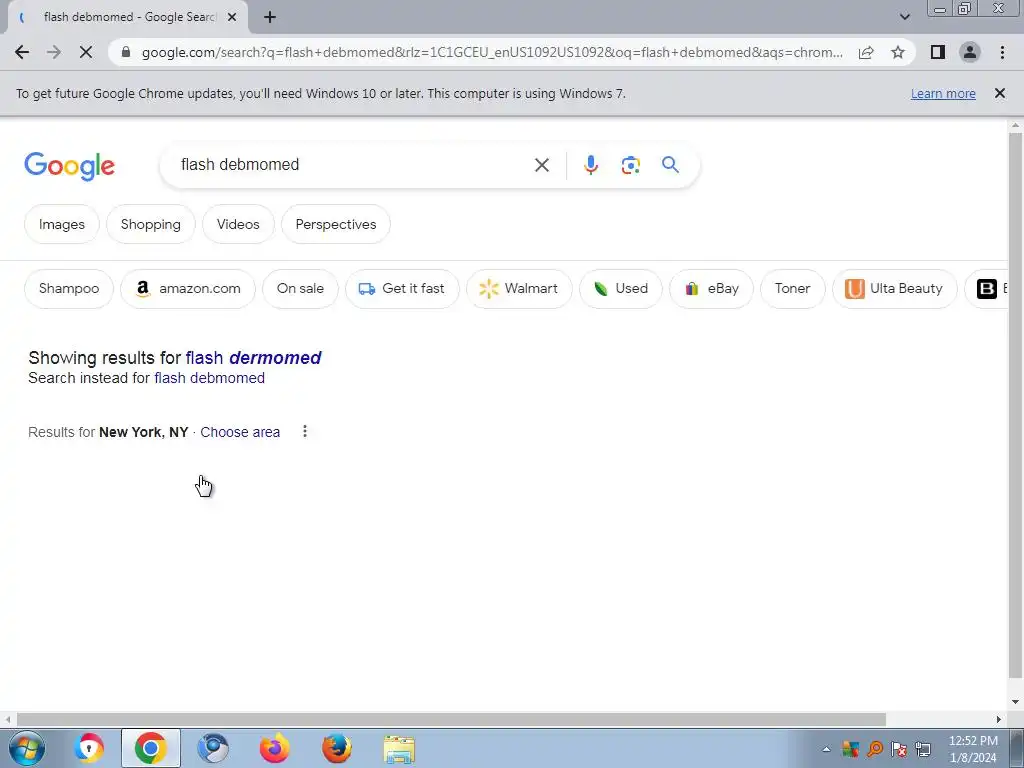Open Windows Explorer folder in taskbar
The width and height of the screenshot is (1024, 768).
click(398, 750)
